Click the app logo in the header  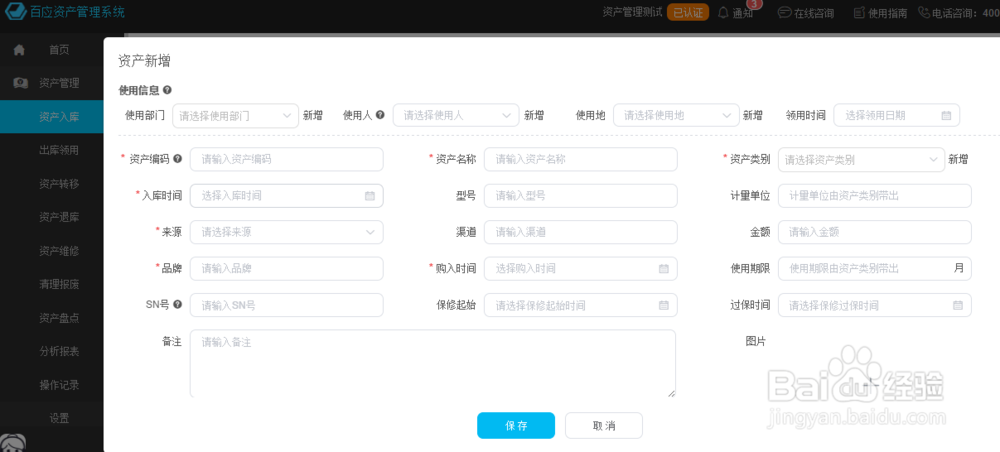point(16,11)
